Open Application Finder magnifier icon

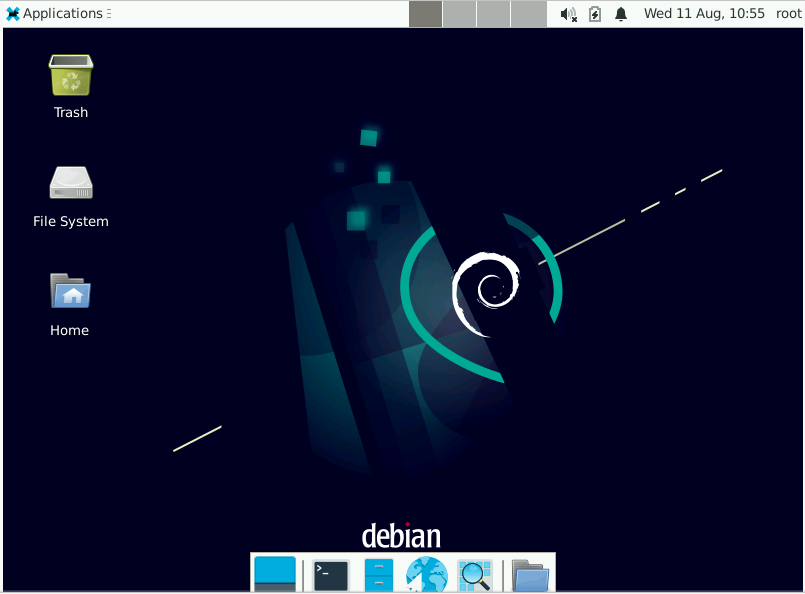[x=475, y=575]
